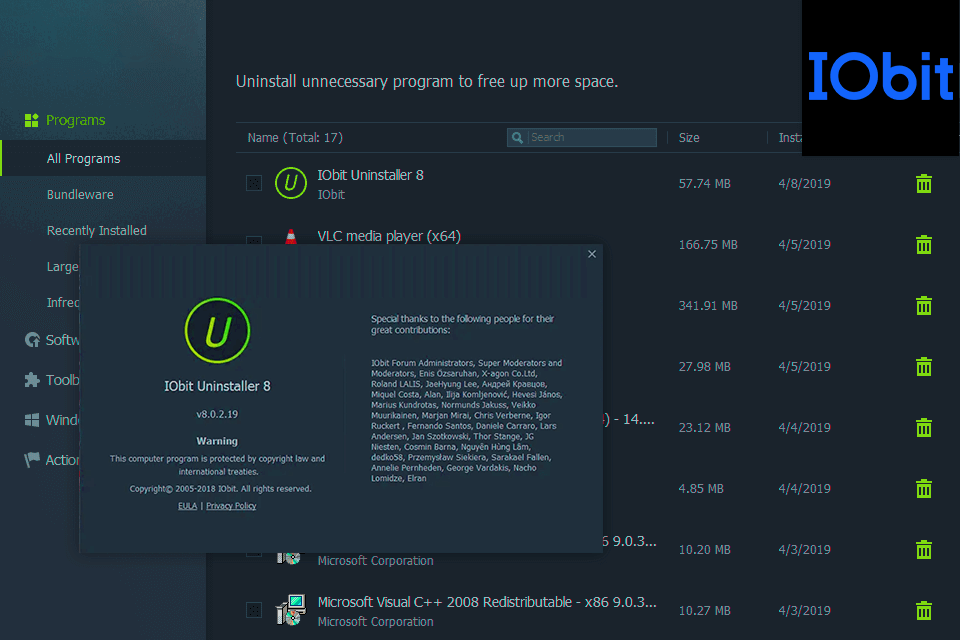This screenshot has width=960, height=640.
Task: Click the VLC media player (x64) name
Action: coord(389,236)
